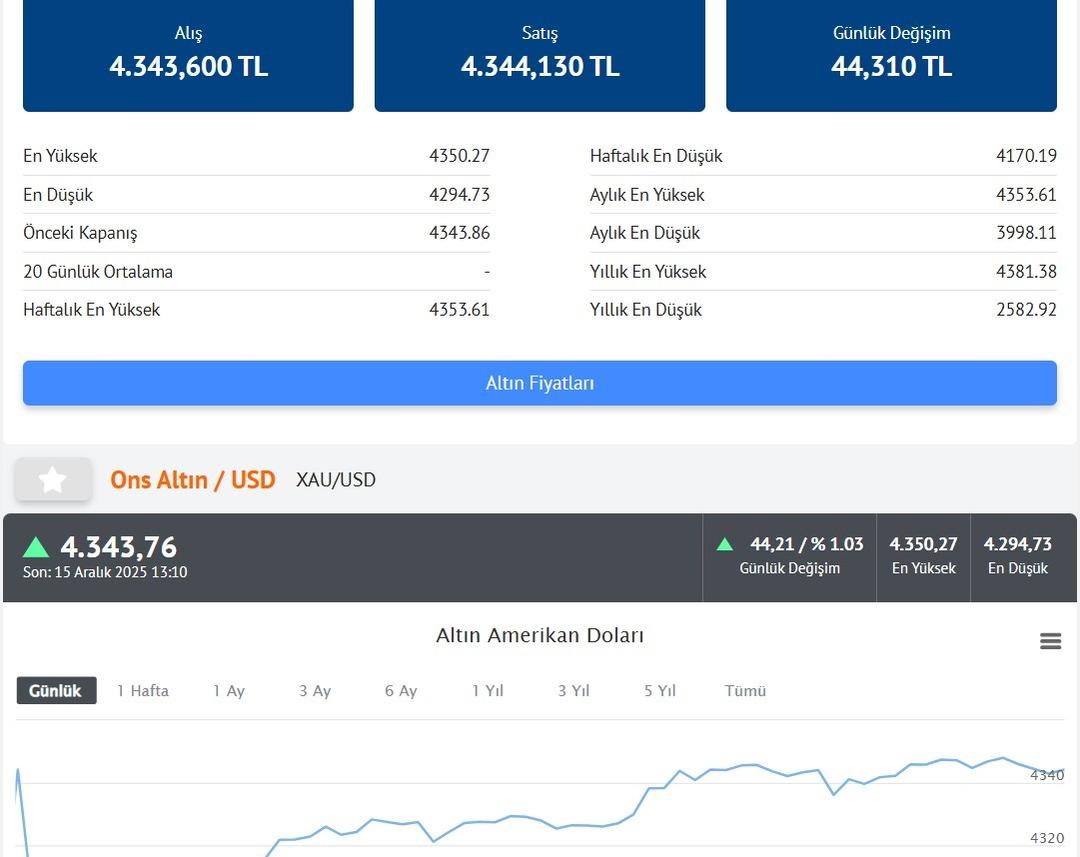Click the XAU/USD symbol label
The width and height of the screenshot is (1080, 857).
click(x=336, y=480)
